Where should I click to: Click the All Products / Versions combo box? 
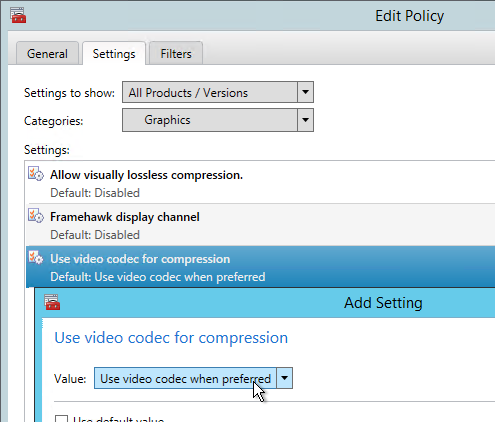(218, 92)
